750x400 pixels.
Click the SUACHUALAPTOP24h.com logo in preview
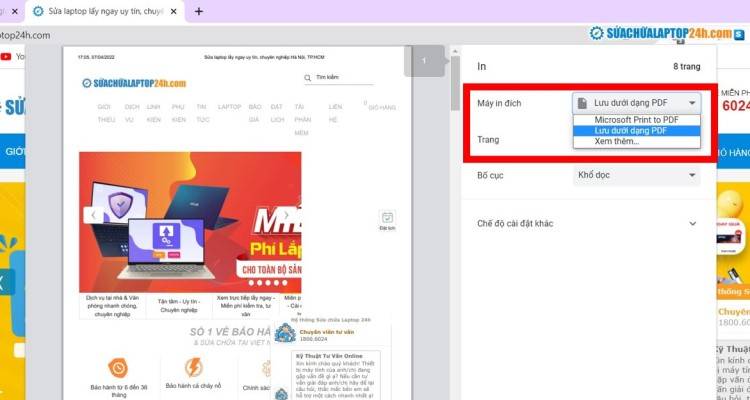click(x=134, y=83)
